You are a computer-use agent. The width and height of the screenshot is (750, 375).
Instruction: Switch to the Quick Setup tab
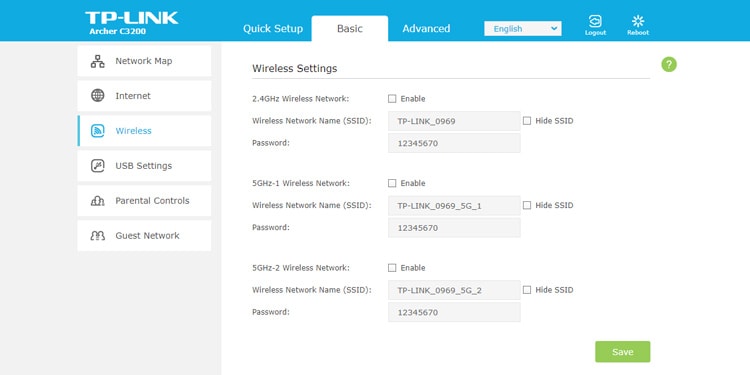click(x=273, y=29)
